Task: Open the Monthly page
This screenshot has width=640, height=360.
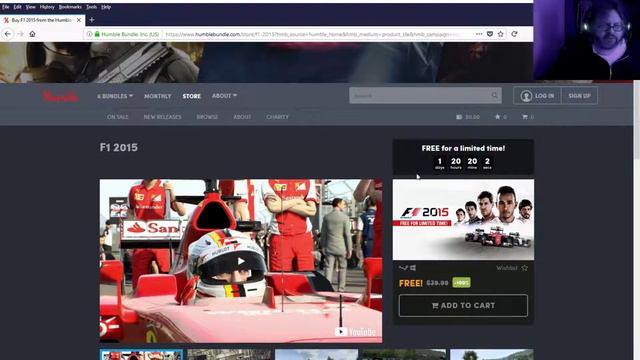Action: (158, 96)
